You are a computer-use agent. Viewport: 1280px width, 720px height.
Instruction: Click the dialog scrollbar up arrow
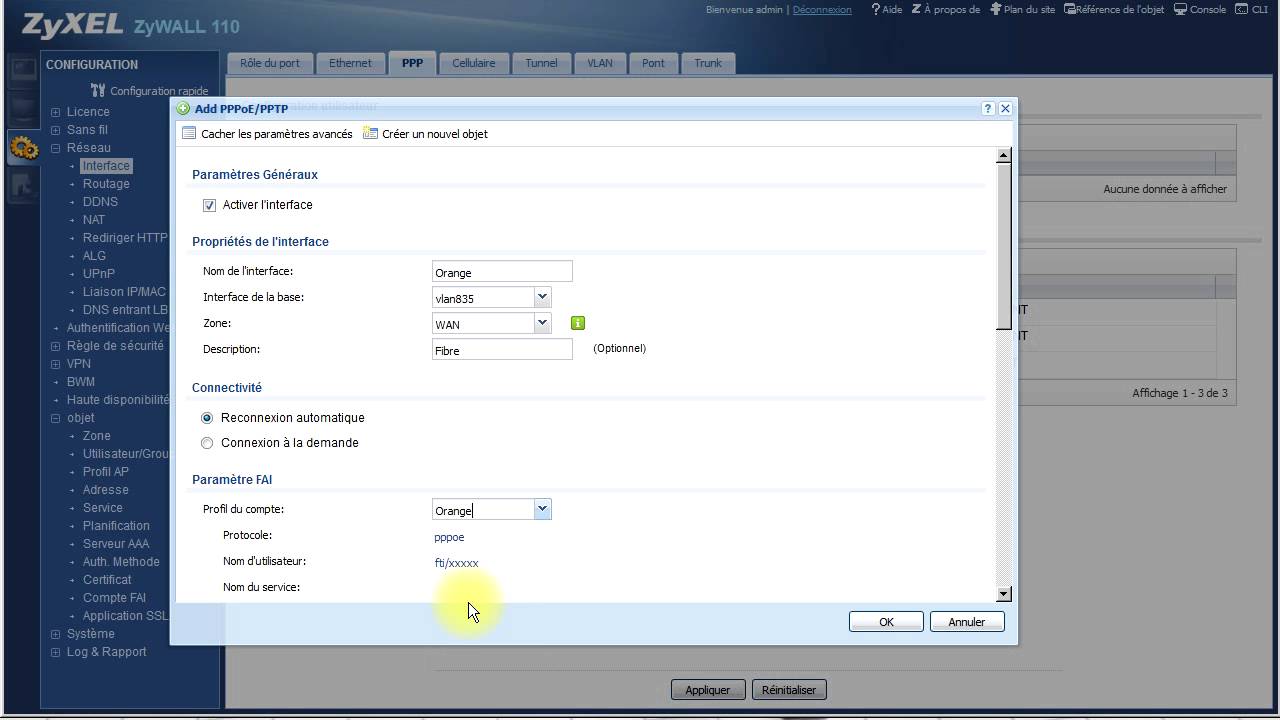(x=1004, y=155)
